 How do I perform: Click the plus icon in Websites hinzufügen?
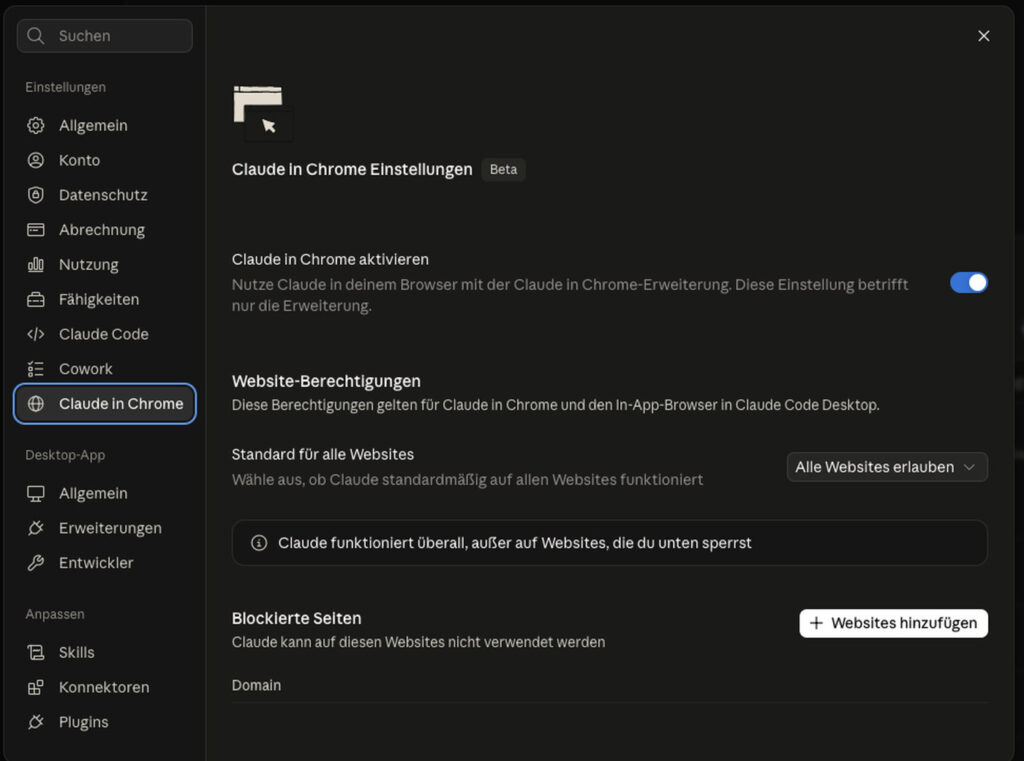tap(816, 623)
